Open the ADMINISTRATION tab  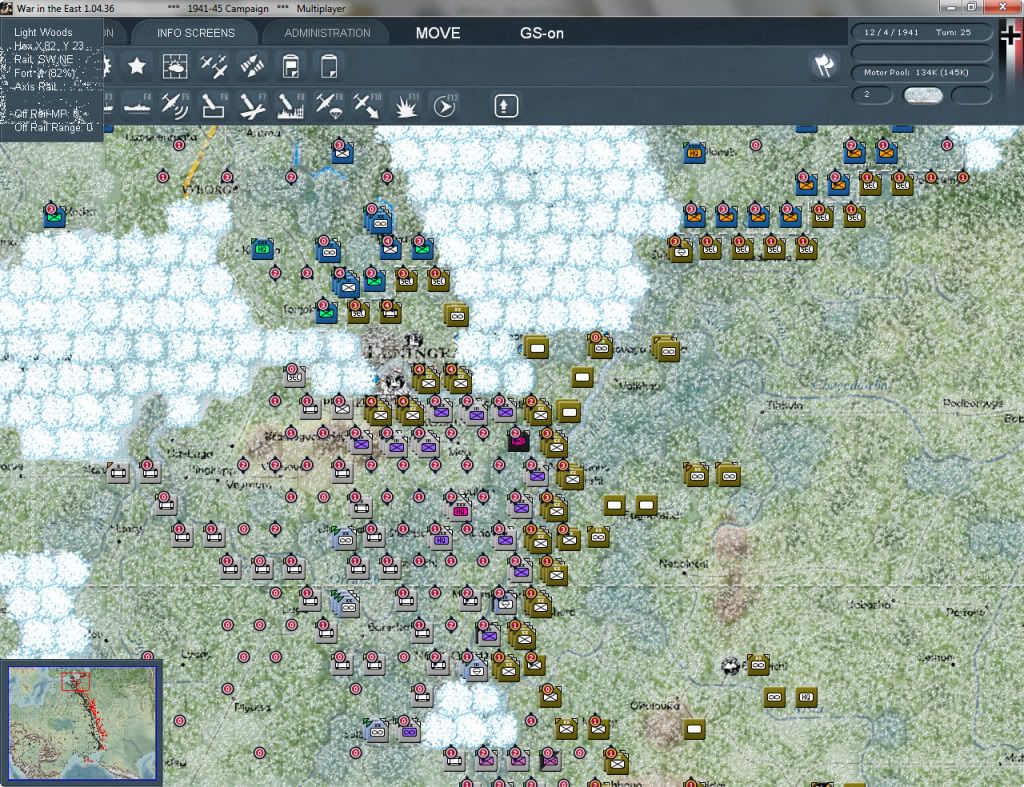pos(327,33)
